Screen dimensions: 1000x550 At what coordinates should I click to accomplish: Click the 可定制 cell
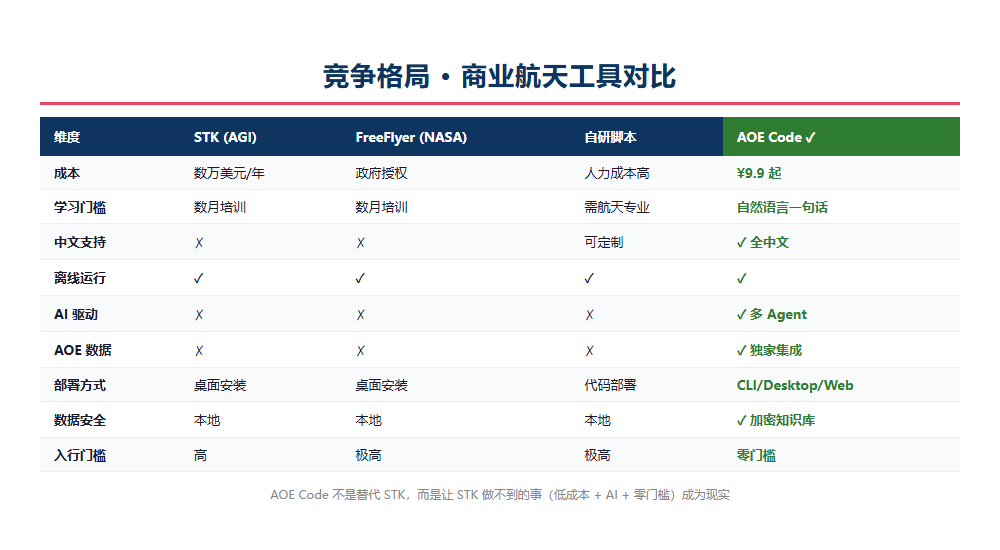604,242
